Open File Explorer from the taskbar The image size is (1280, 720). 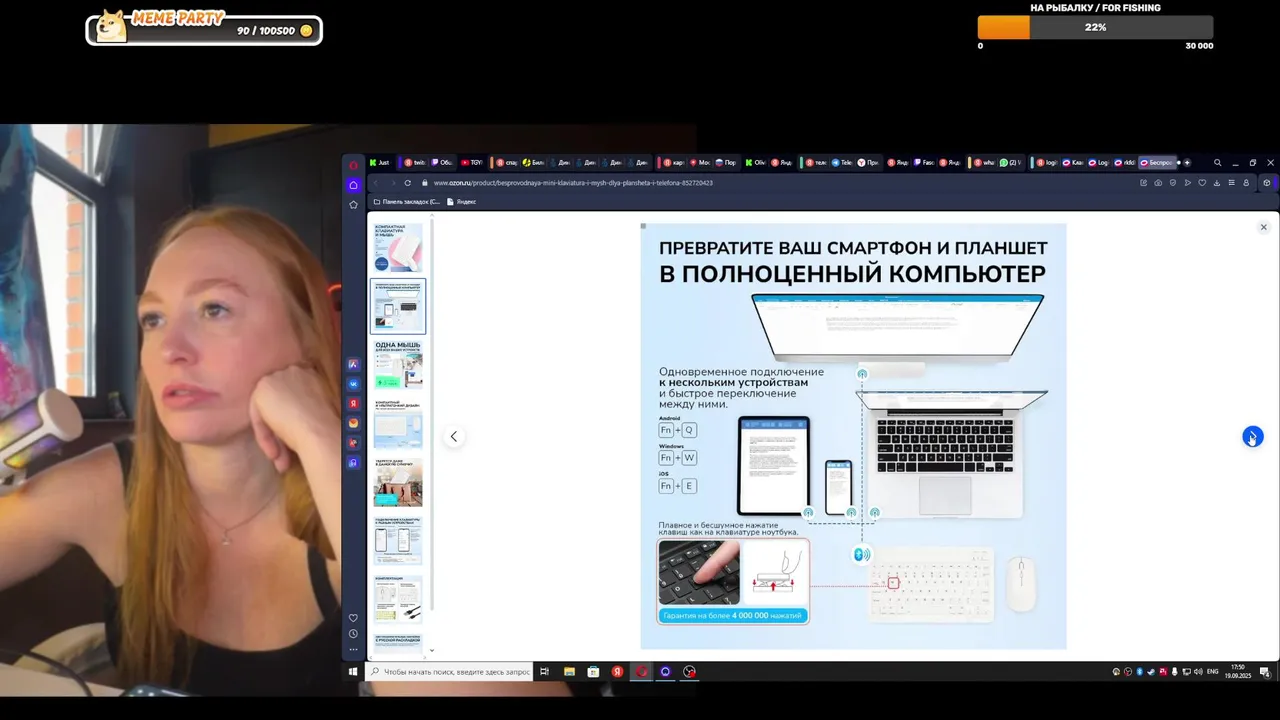click(x=569, y=671)
